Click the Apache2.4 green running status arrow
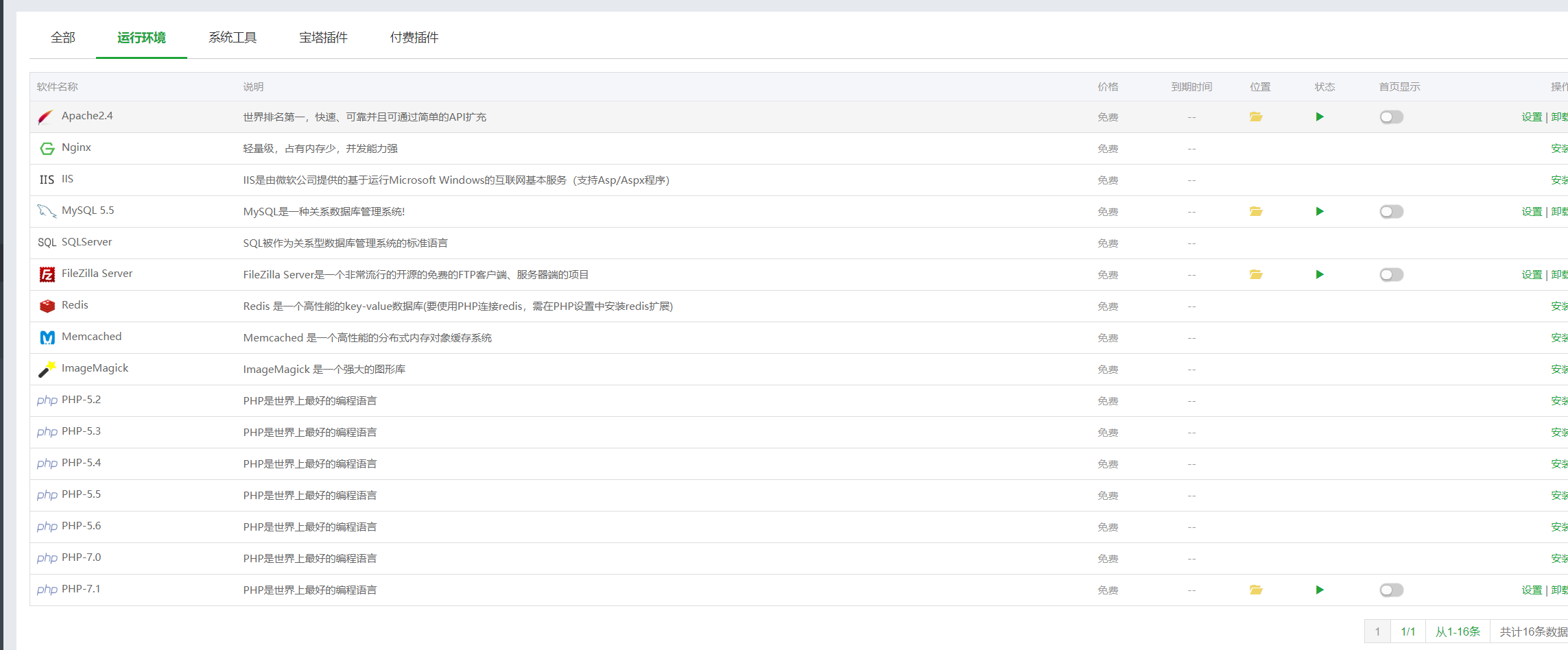This screenshot has height=650, width=1568. coord(1320,117)
